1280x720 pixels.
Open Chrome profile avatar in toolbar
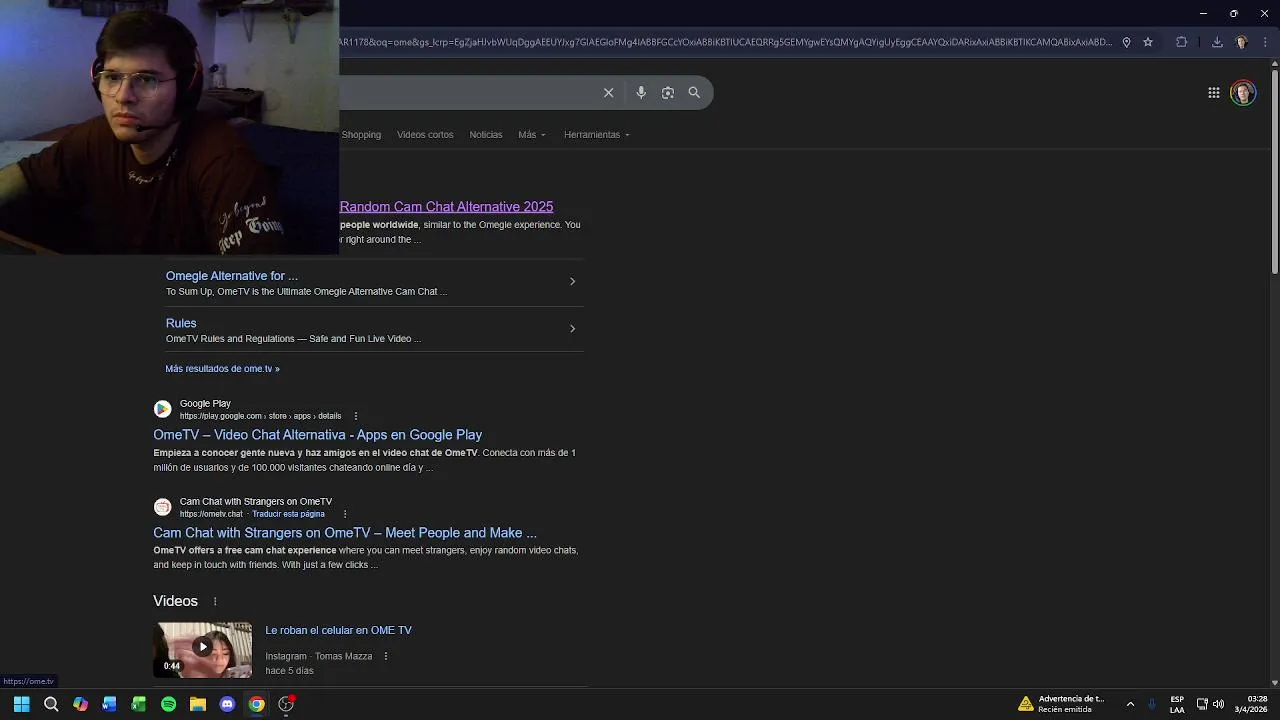tap(1241, 42)
